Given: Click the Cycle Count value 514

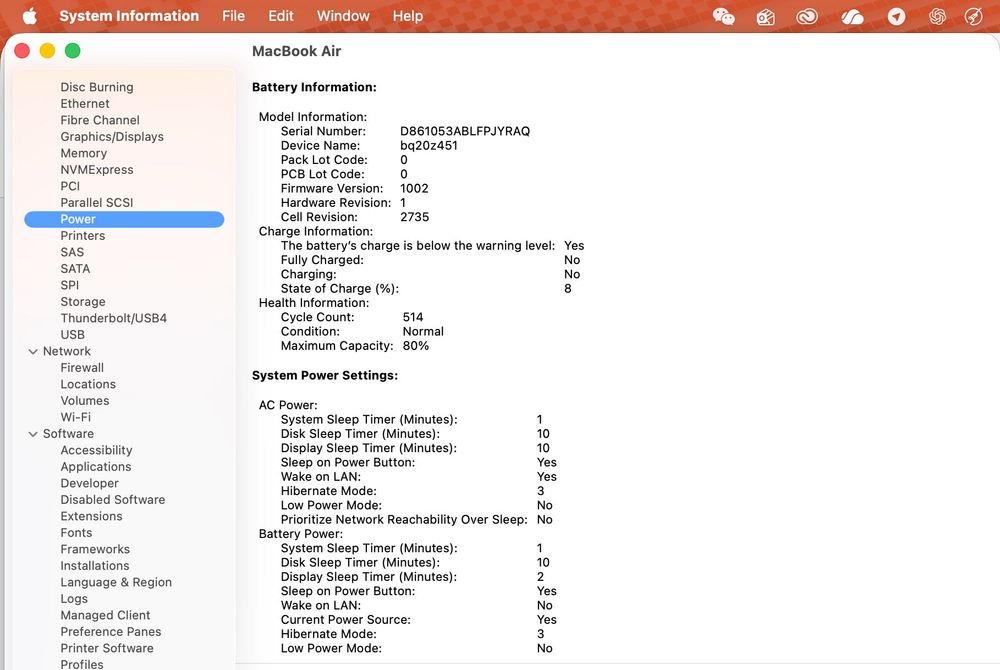Looking at the screenshot, I should [x=413, y=317].
